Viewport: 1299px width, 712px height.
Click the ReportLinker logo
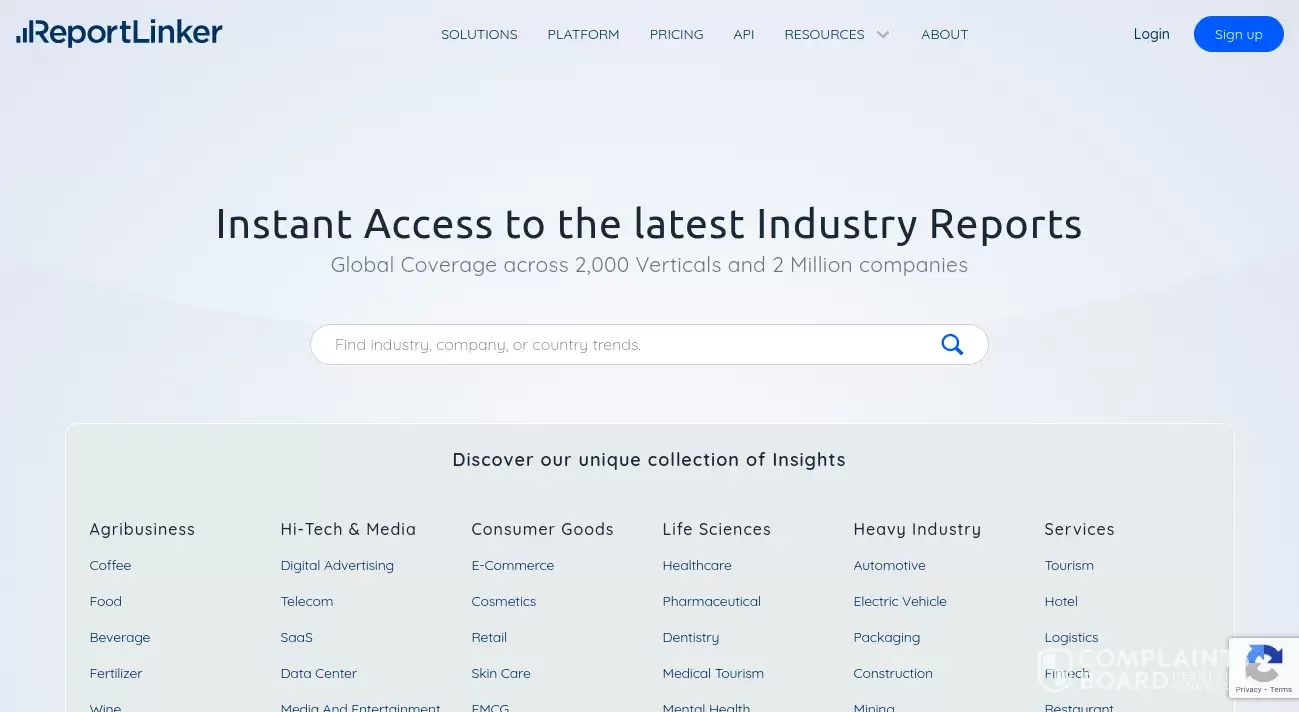coord(119,33)
